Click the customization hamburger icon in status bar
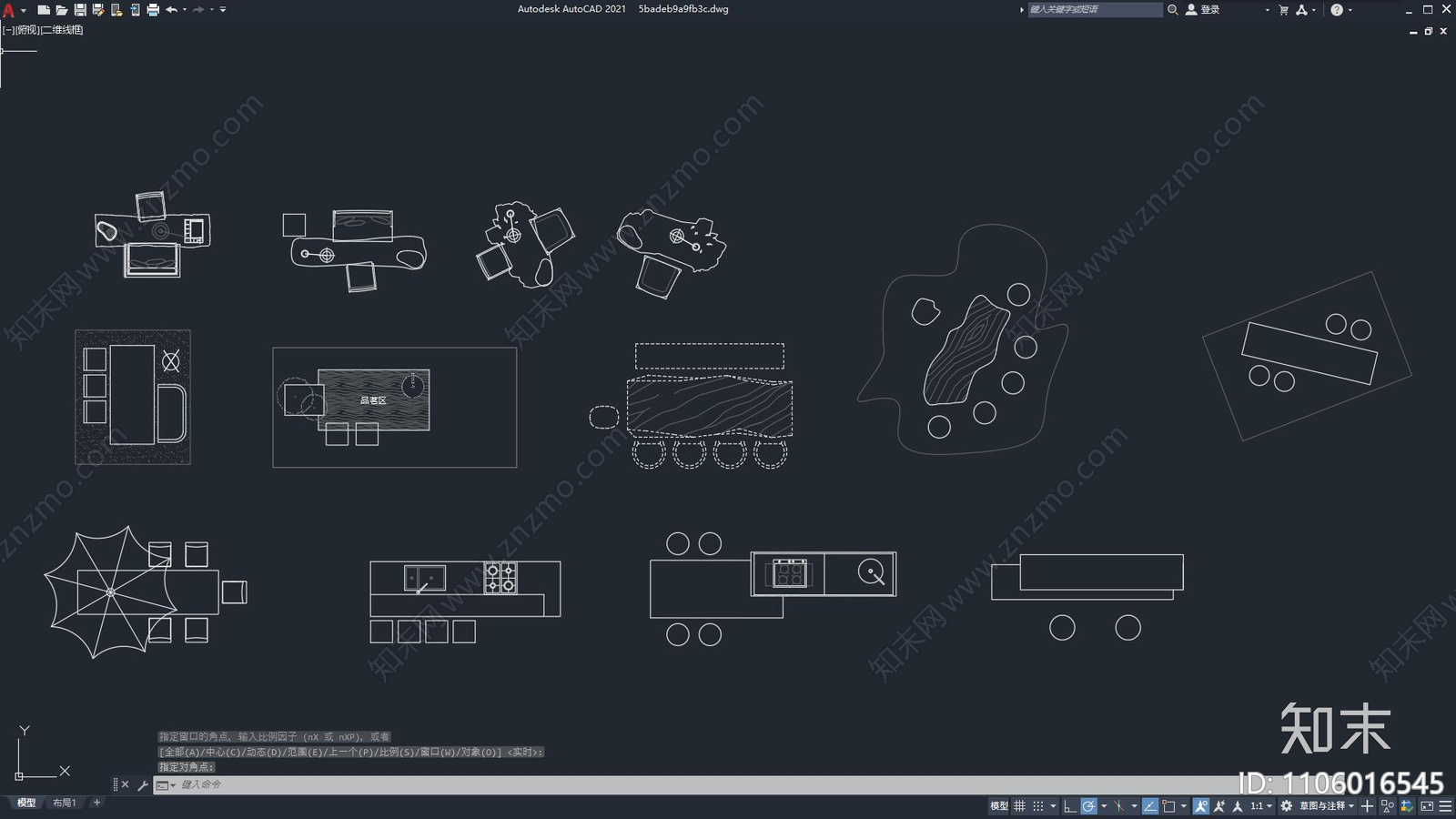Image resolution: width=1456 pixels, height=819 pixels. 1445,806
